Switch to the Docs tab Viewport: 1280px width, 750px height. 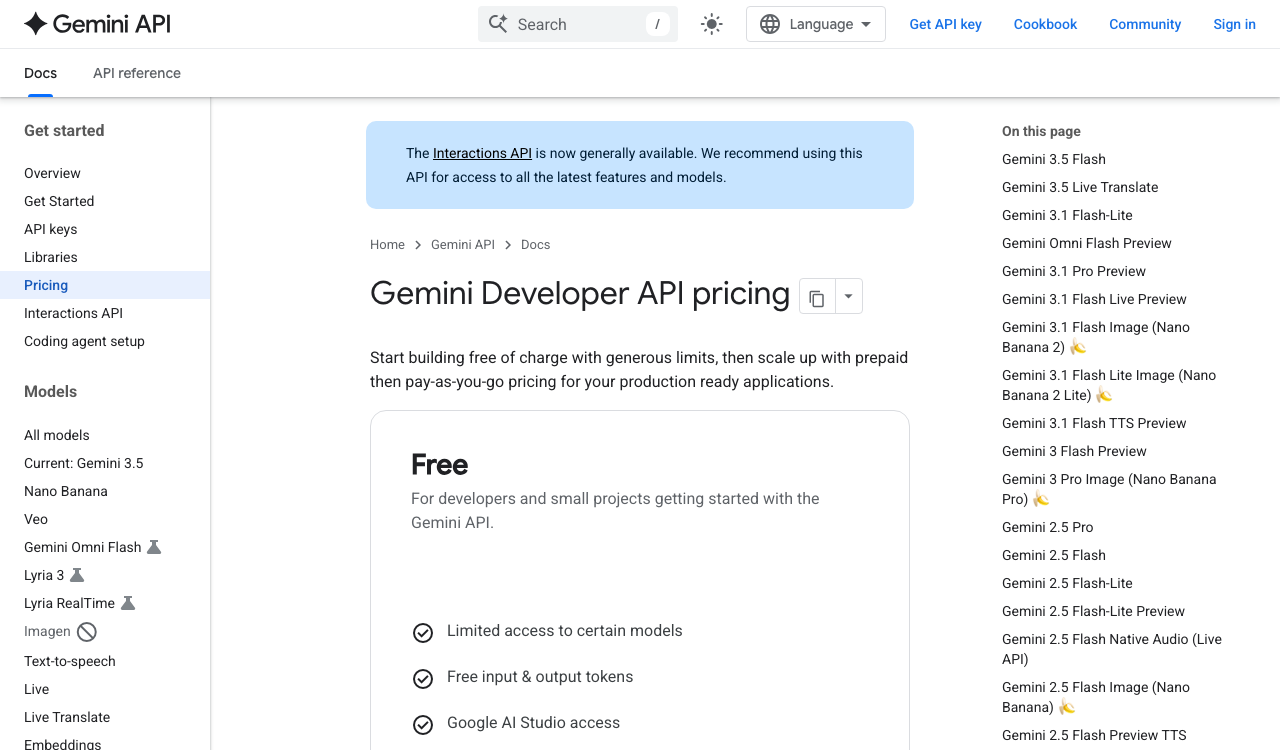(40, 73)
